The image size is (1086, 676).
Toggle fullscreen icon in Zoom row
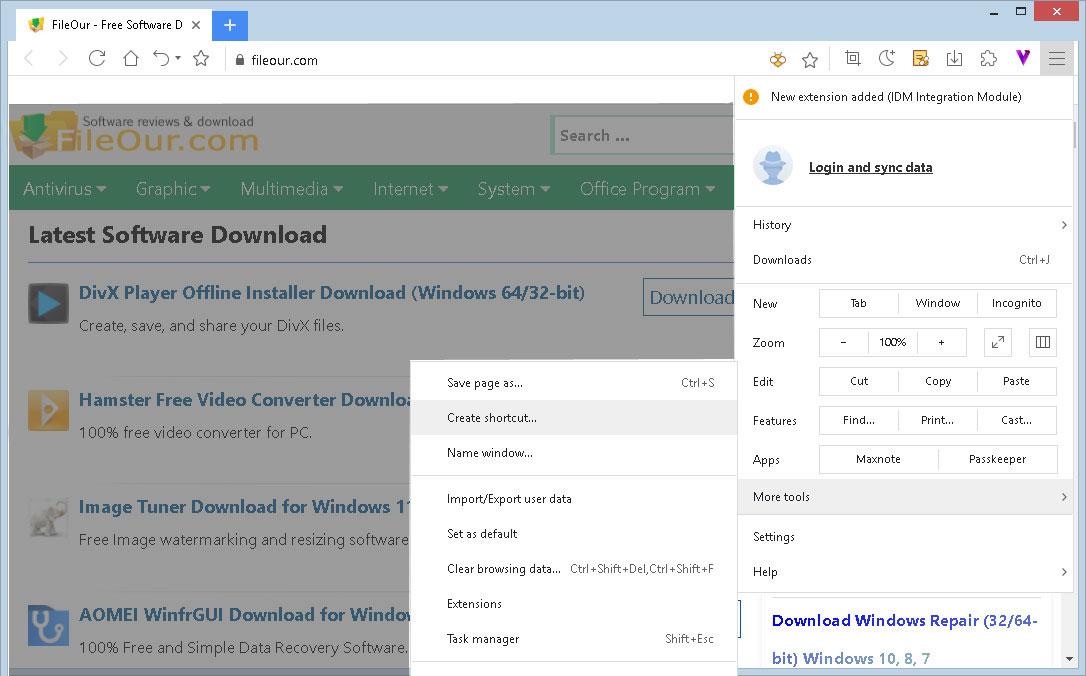998,342
